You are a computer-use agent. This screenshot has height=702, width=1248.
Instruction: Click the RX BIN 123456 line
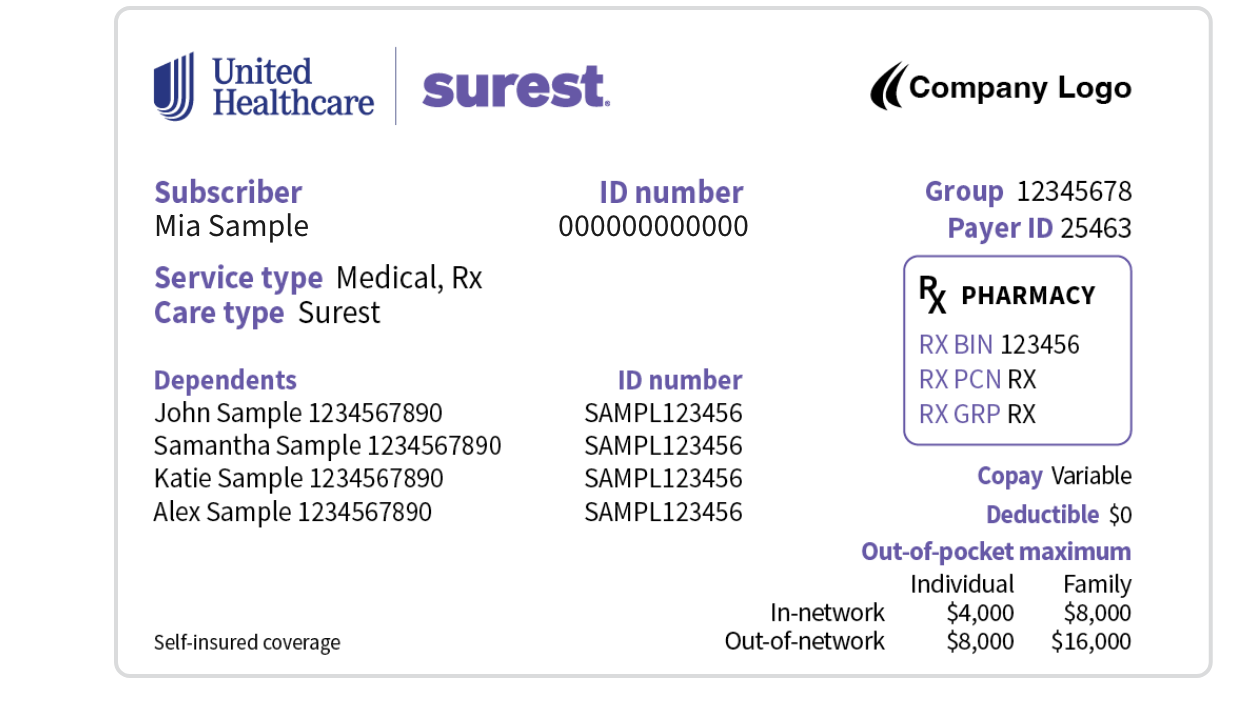point(999,345)
